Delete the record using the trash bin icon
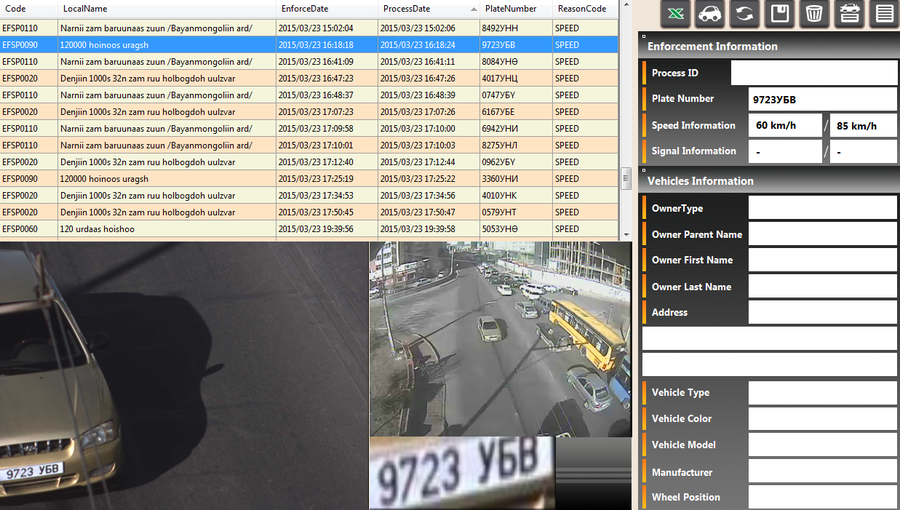900x510 pixels. (x=814, y=14)
